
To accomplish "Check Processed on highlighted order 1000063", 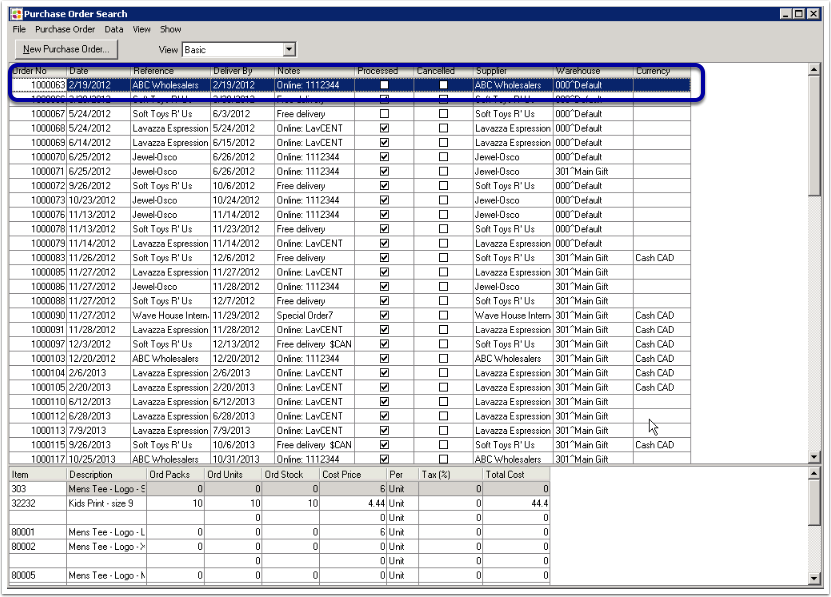I will (x=384, y=85).
